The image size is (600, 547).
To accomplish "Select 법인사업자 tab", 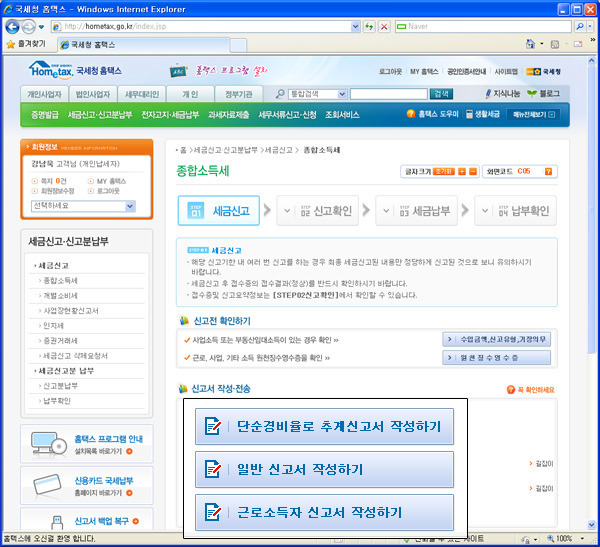I will point(93,94).
